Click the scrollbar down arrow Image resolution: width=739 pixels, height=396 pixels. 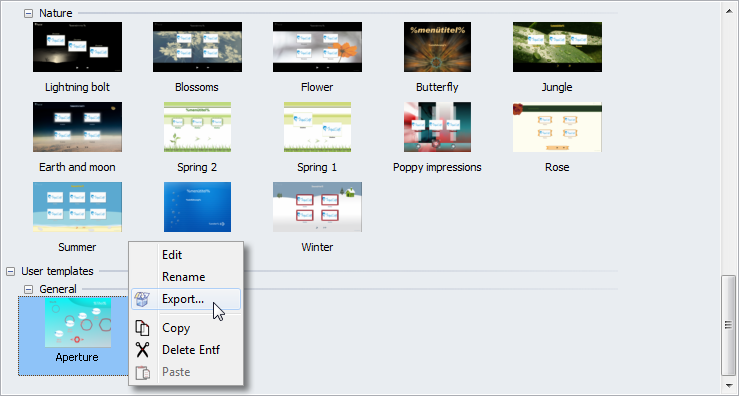(x=729, y=385)
